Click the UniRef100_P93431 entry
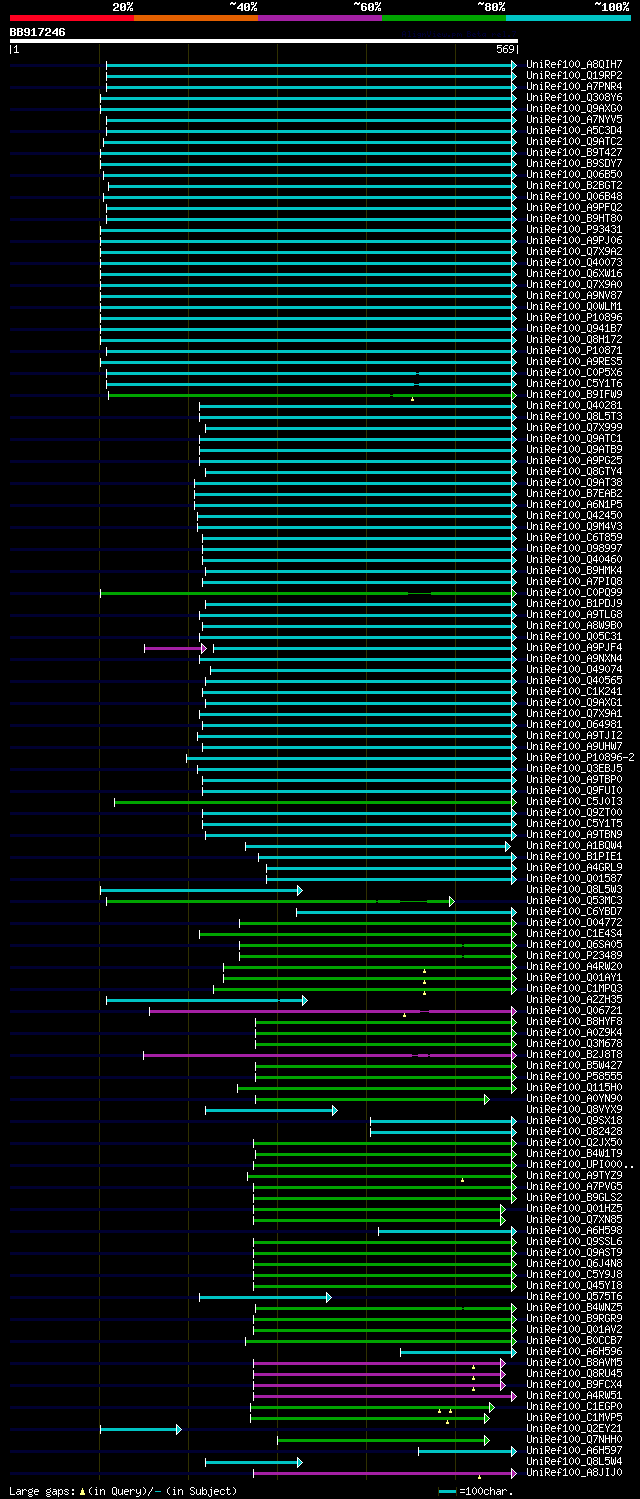 coord(574,229)
